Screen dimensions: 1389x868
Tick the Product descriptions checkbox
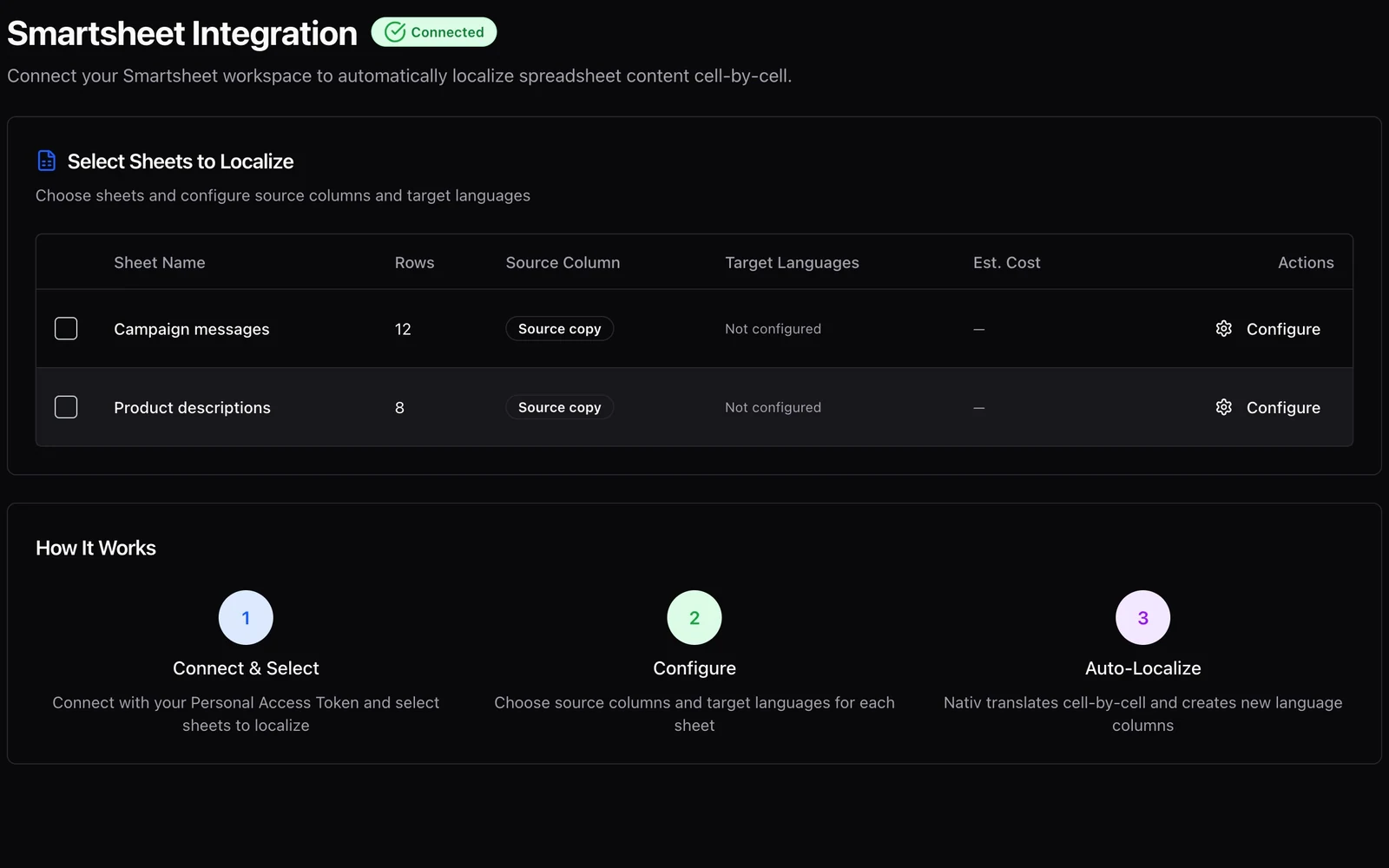click(x=66, y=407)
